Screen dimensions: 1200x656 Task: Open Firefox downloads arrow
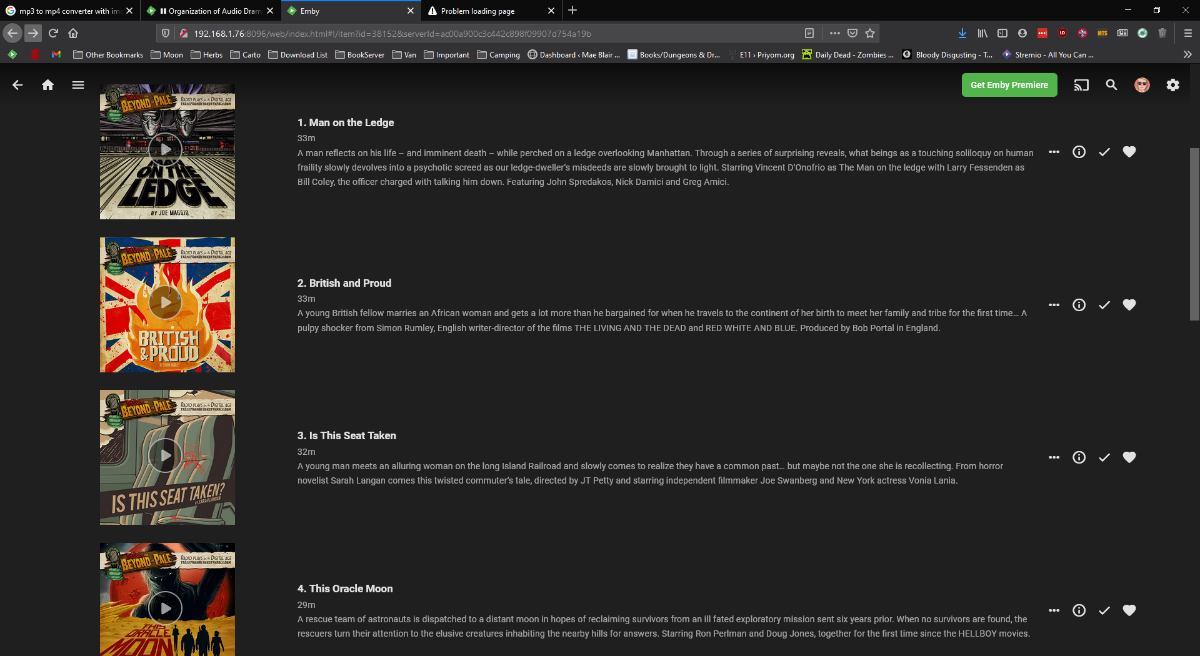962,32
